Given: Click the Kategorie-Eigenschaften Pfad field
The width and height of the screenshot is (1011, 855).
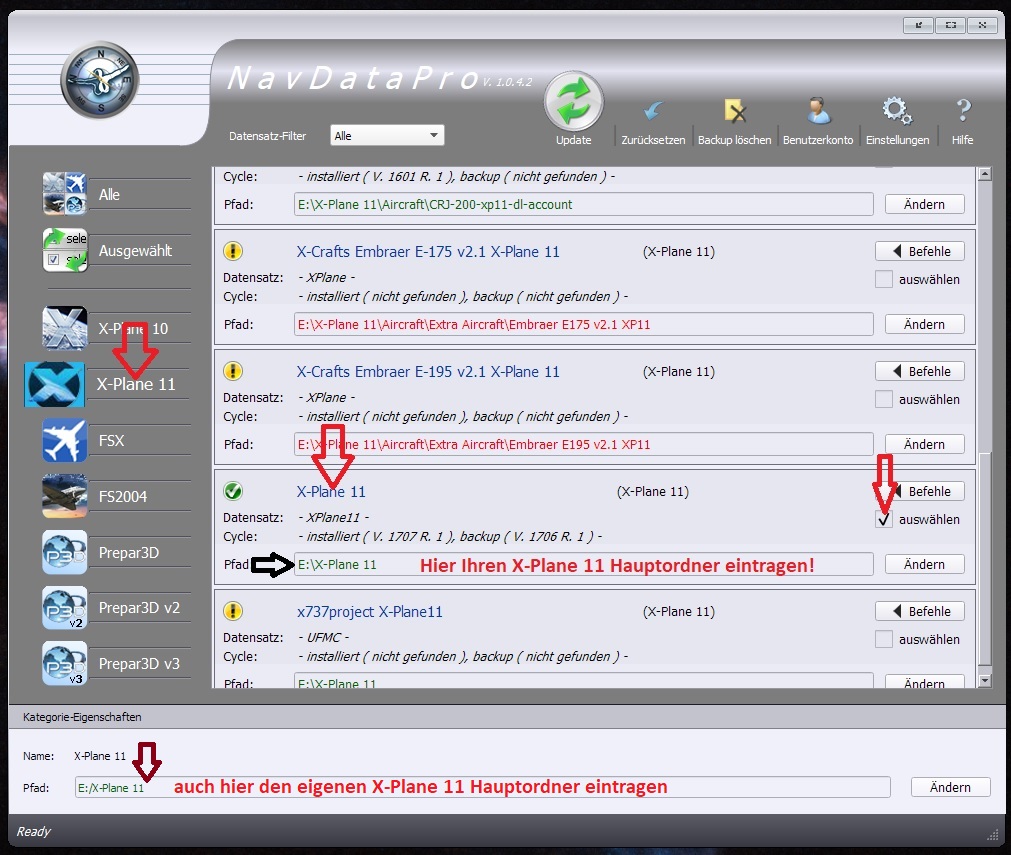Looking at the screenshot, I should click(x=482, y=787).
